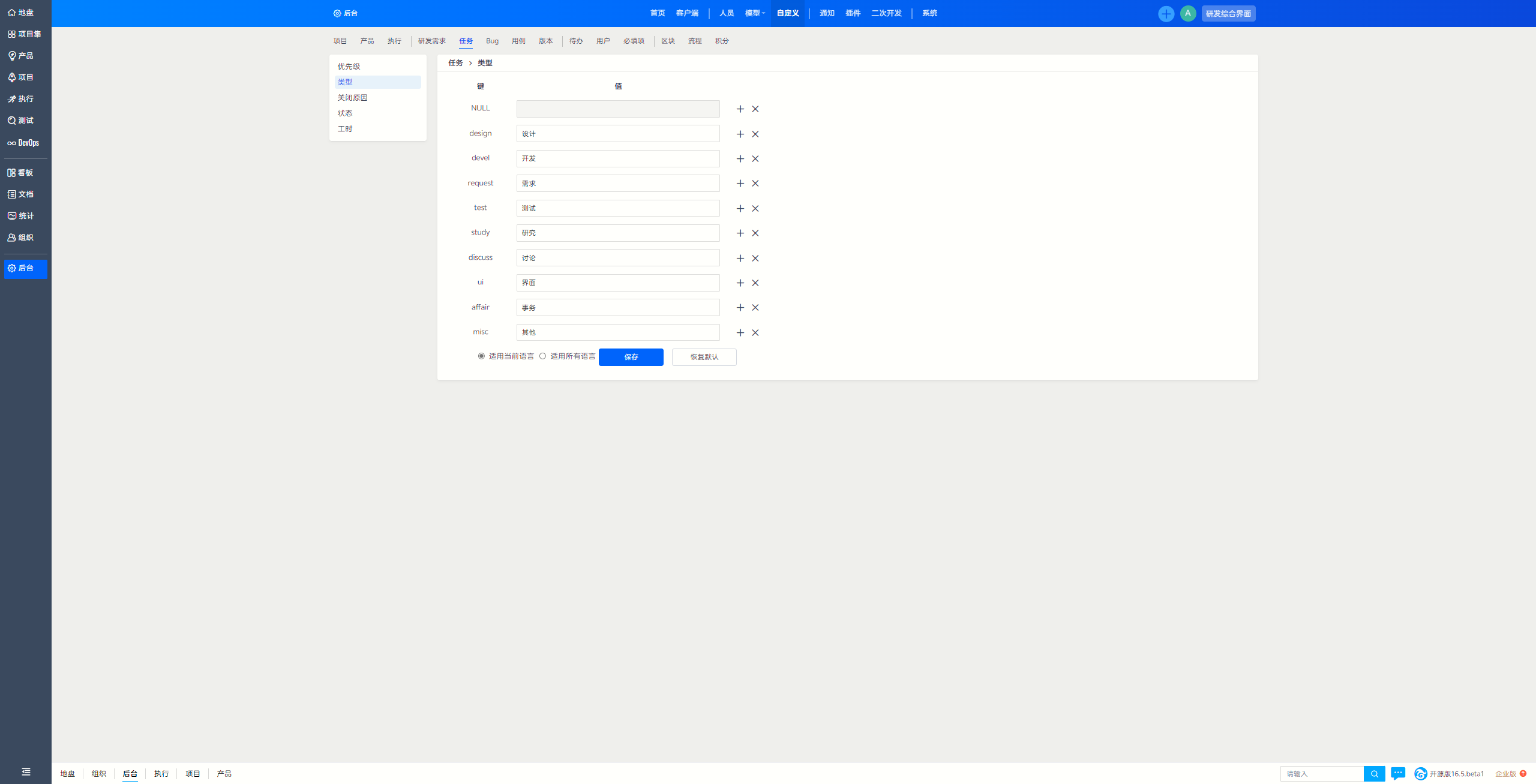Click the search magnifier button at bottom right

(1374, 774)
